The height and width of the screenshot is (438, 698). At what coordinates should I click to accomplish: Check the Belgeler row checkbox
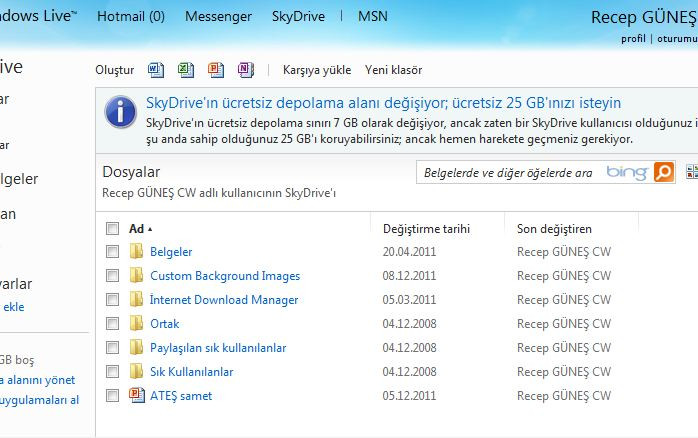coord(112,251)
